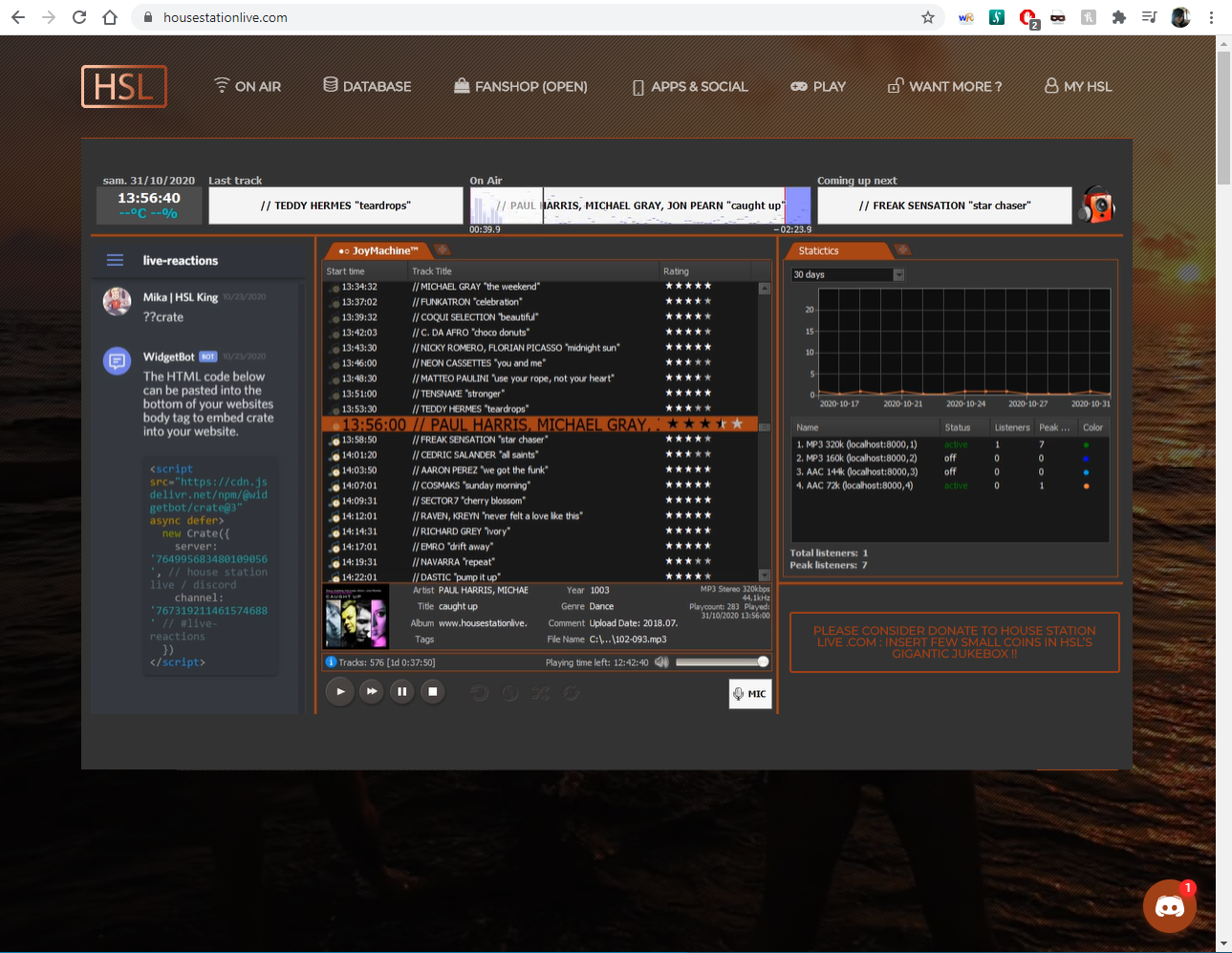Viewport: 1232px width, 953px height.
Task: Click the tracks info icon
Action: pos(331,661)
